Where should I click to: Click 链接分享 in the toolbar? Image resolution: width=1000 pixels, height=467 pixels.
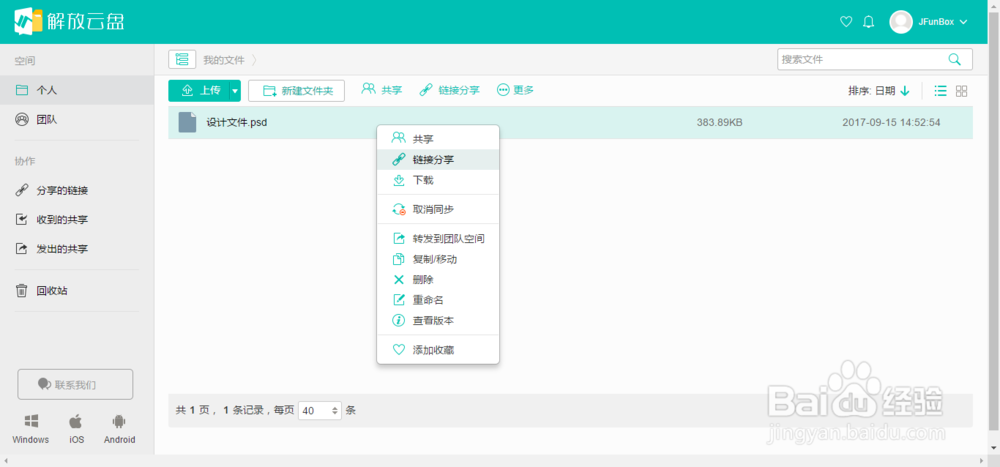(450, 90)
